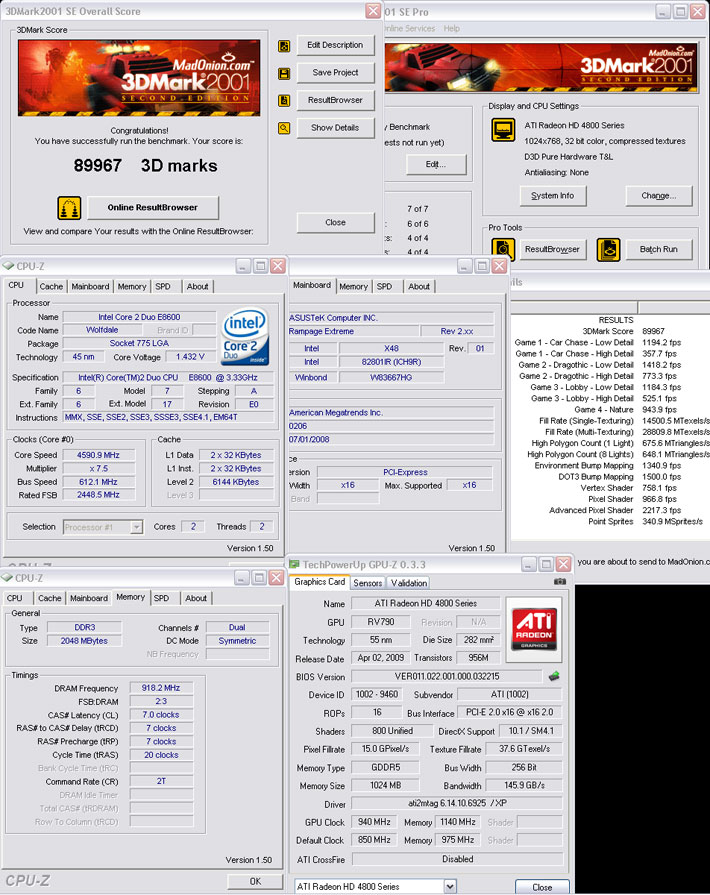This screenshot has width=710, height=895.
Task: Click the Core Speed value 4590.9 MHz
Action: 99,455
